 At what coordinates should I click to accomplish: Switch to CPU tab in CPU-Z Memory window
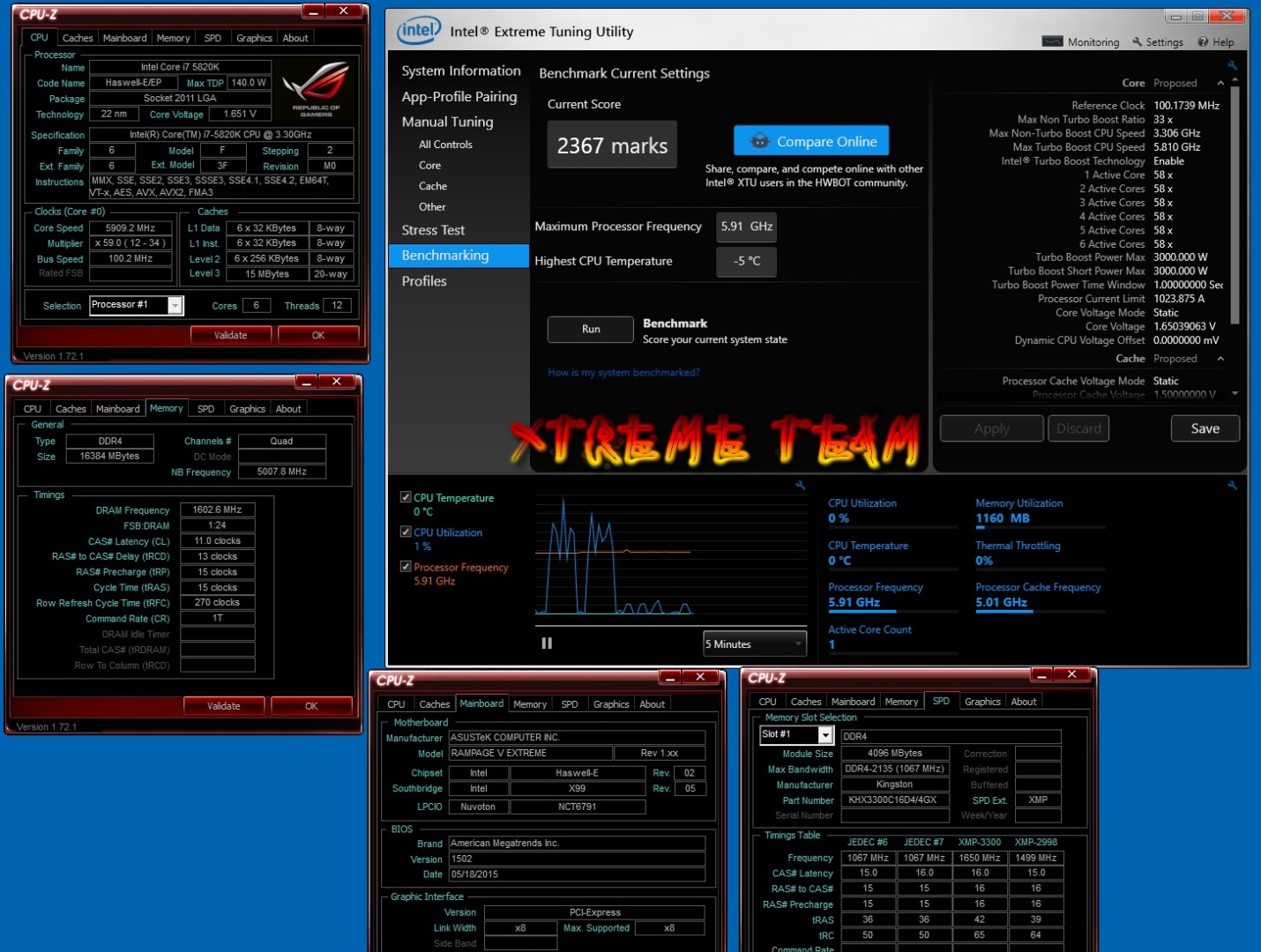[33, 409]
